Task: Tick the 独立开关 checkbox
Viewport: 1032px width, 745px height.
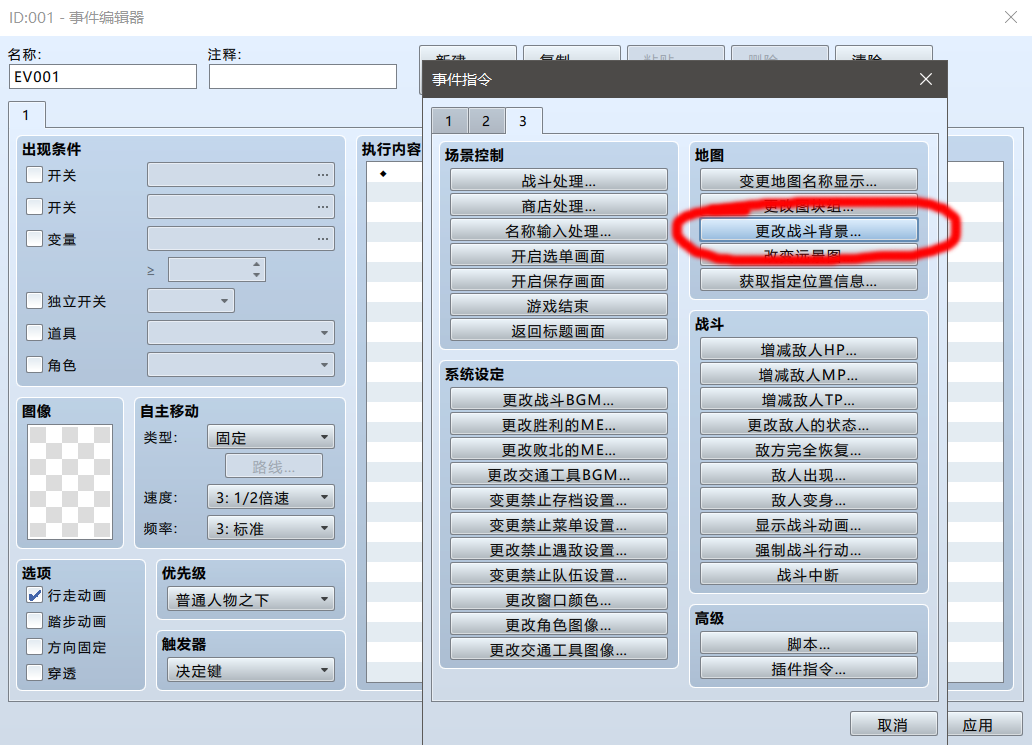Action: pos(34,301)
